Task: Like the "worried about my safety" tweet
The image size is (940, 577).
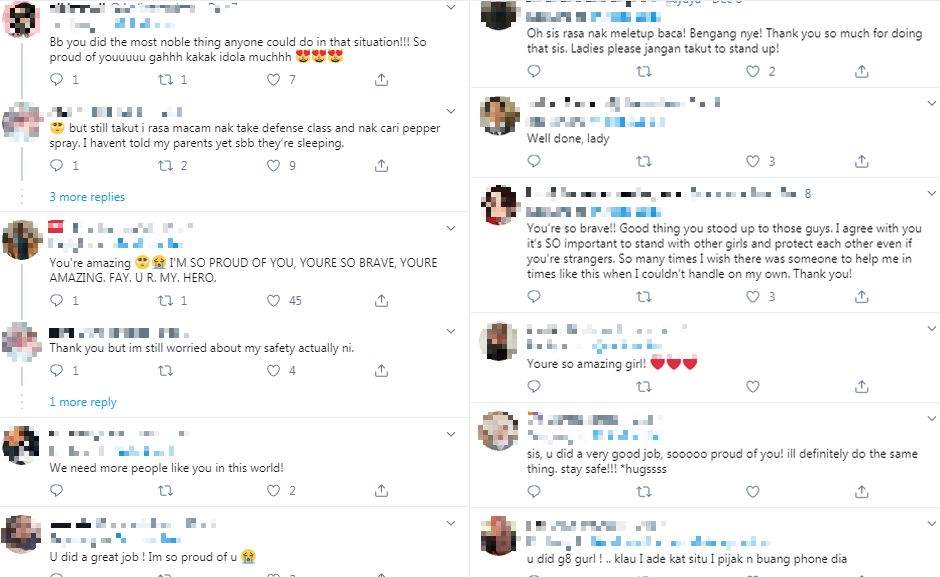Action: pos(273,371)
